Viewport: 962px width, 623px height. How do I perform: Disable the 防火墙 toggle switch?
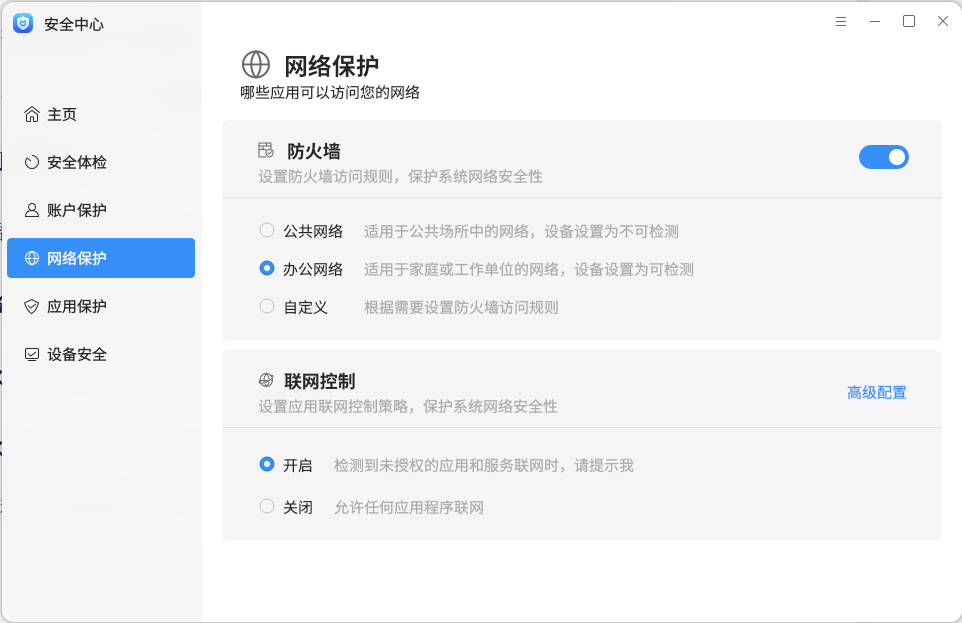point(884,157)
